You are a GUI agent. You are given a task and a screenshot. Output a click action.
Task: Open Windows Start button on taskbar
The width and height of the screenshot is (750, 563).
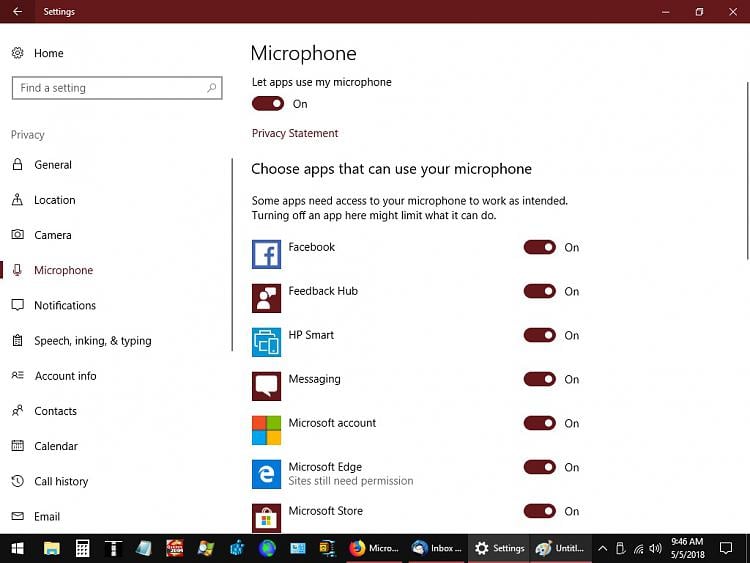[x=18, y=548]
